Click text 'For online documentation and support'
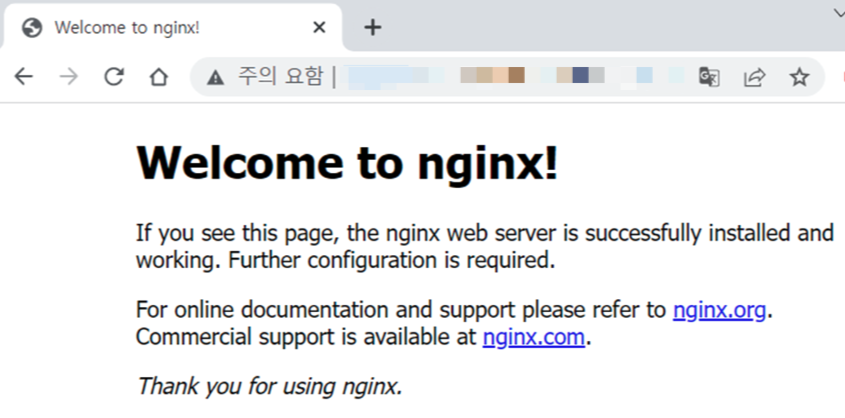Screen dimensions: 845x418 [x=326, y=310]
